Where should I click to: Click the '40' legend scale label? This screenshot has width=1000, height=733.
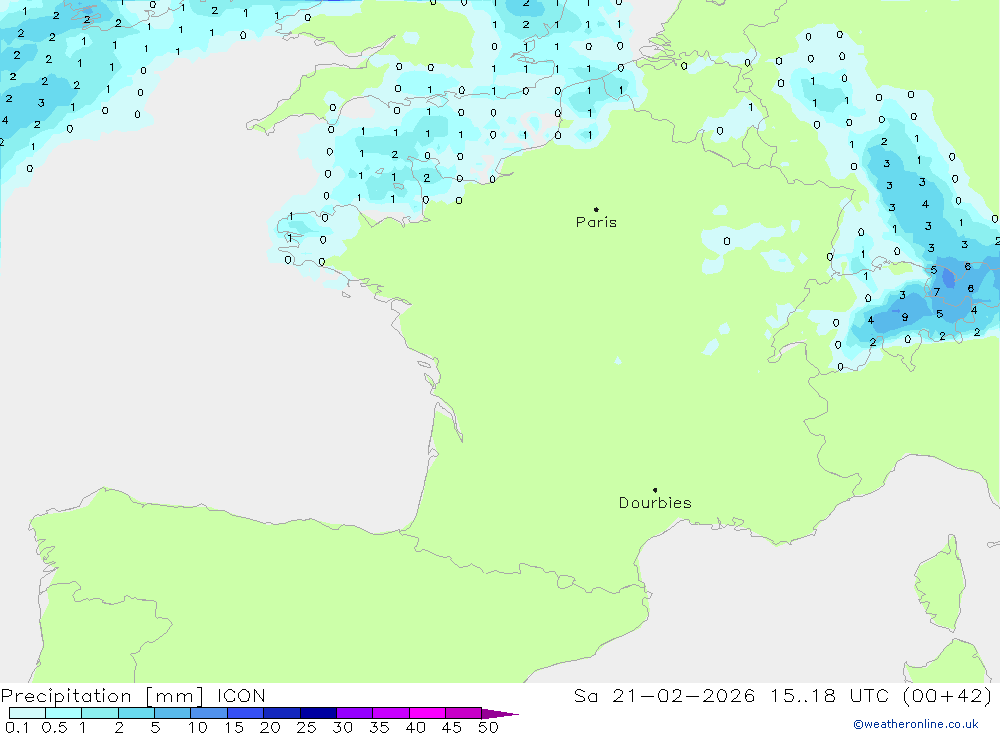point(416,727)
